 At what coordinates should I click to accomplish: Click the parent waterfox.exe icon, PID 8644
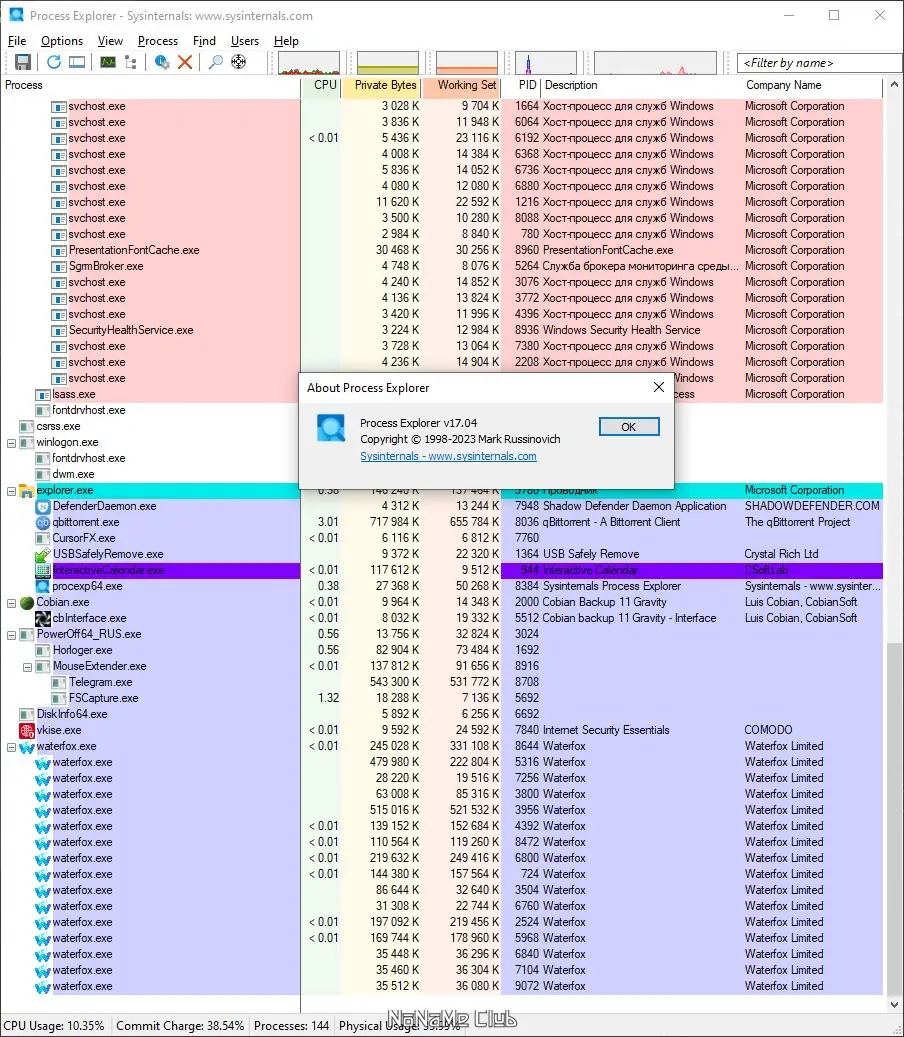click(26, 747)
